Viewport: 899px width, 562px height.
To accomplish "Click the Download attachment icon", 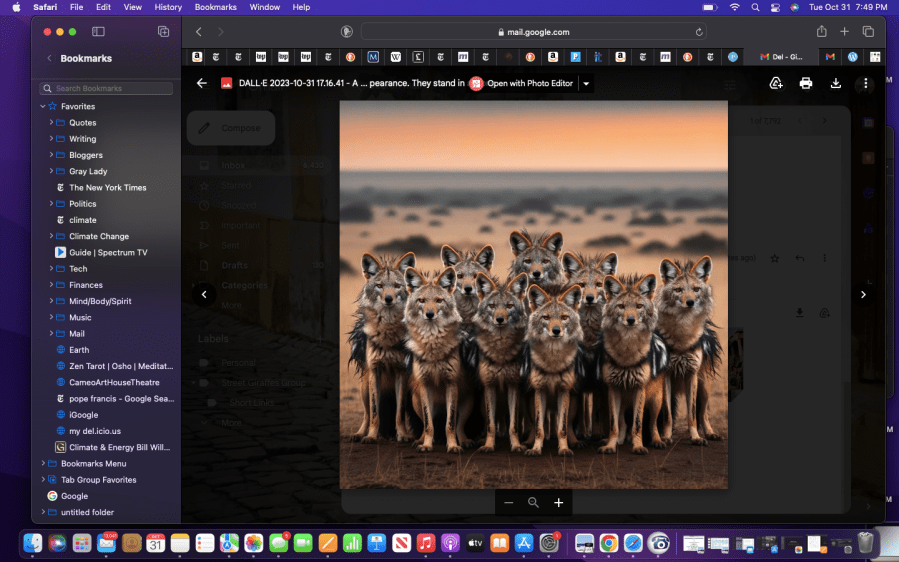I will pyautogui.click(x=836, y=84).
